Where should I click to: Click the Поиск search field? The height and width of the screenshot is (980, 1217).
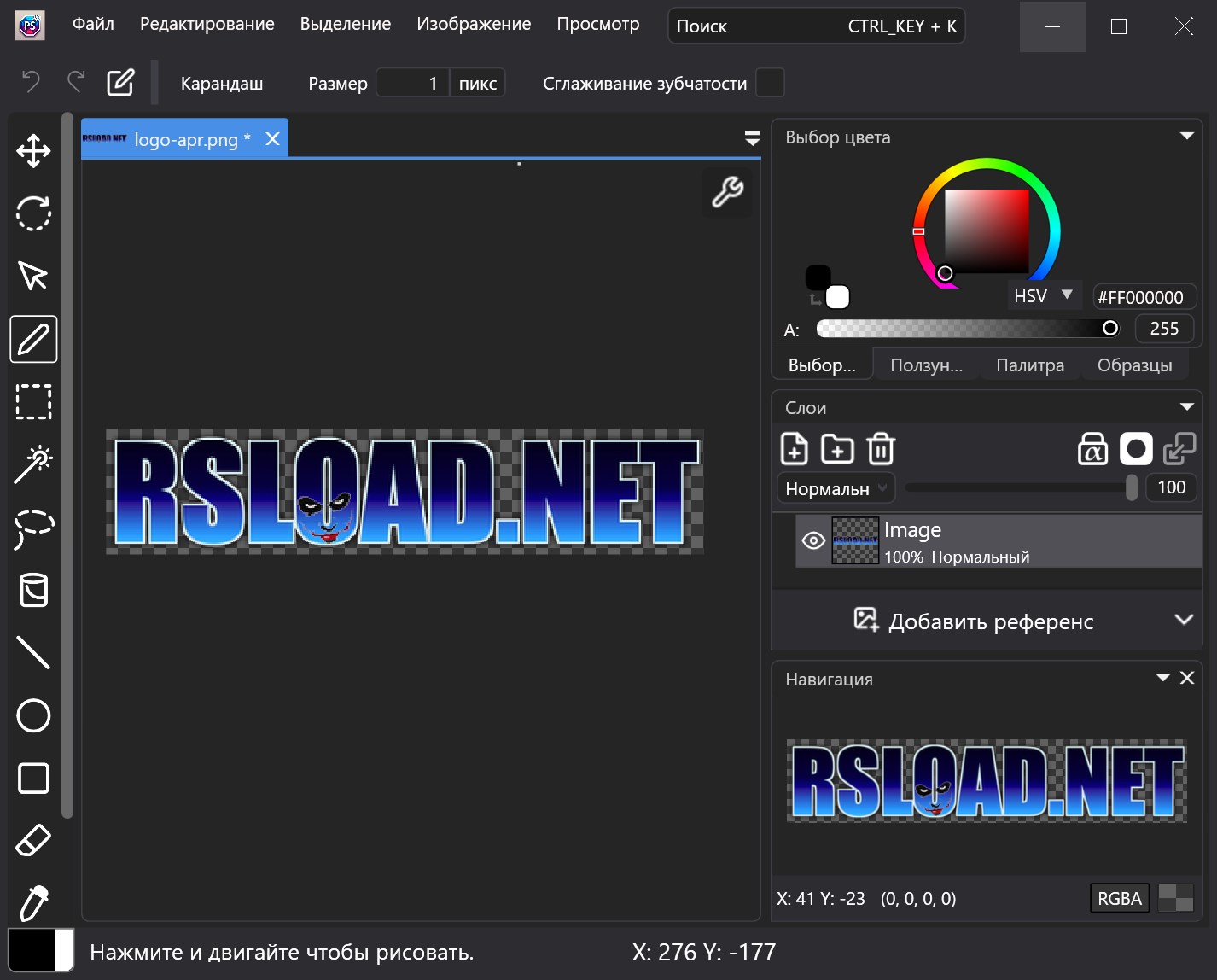pos(817,26)
